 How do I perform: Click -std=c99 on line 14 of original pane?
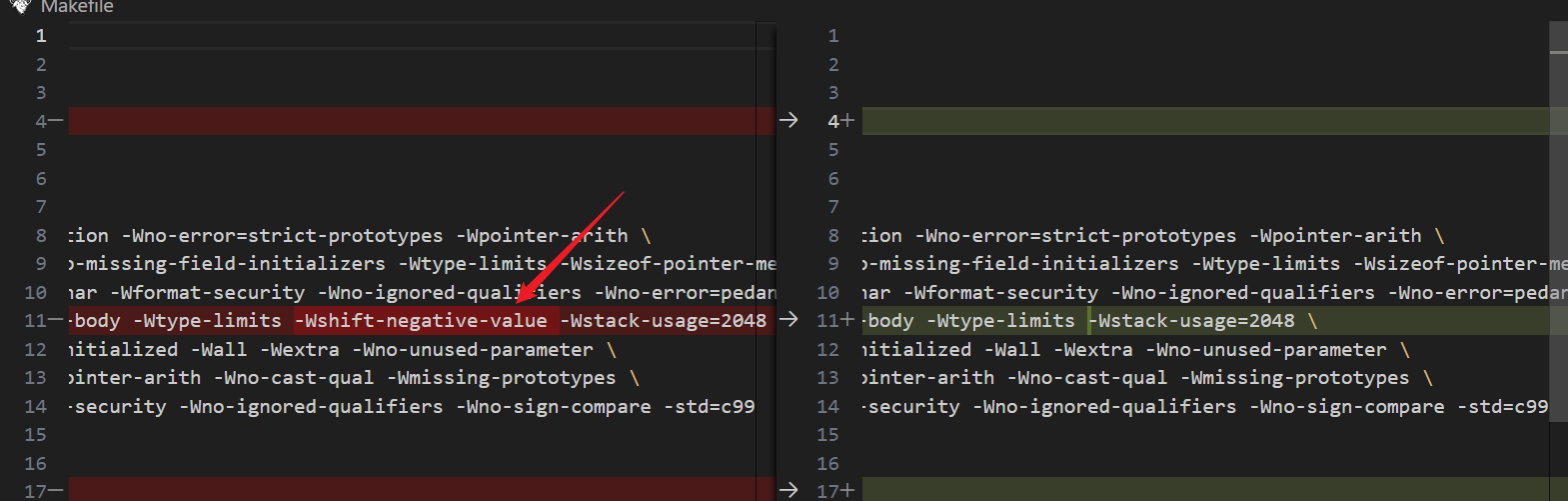pos(710,406)
